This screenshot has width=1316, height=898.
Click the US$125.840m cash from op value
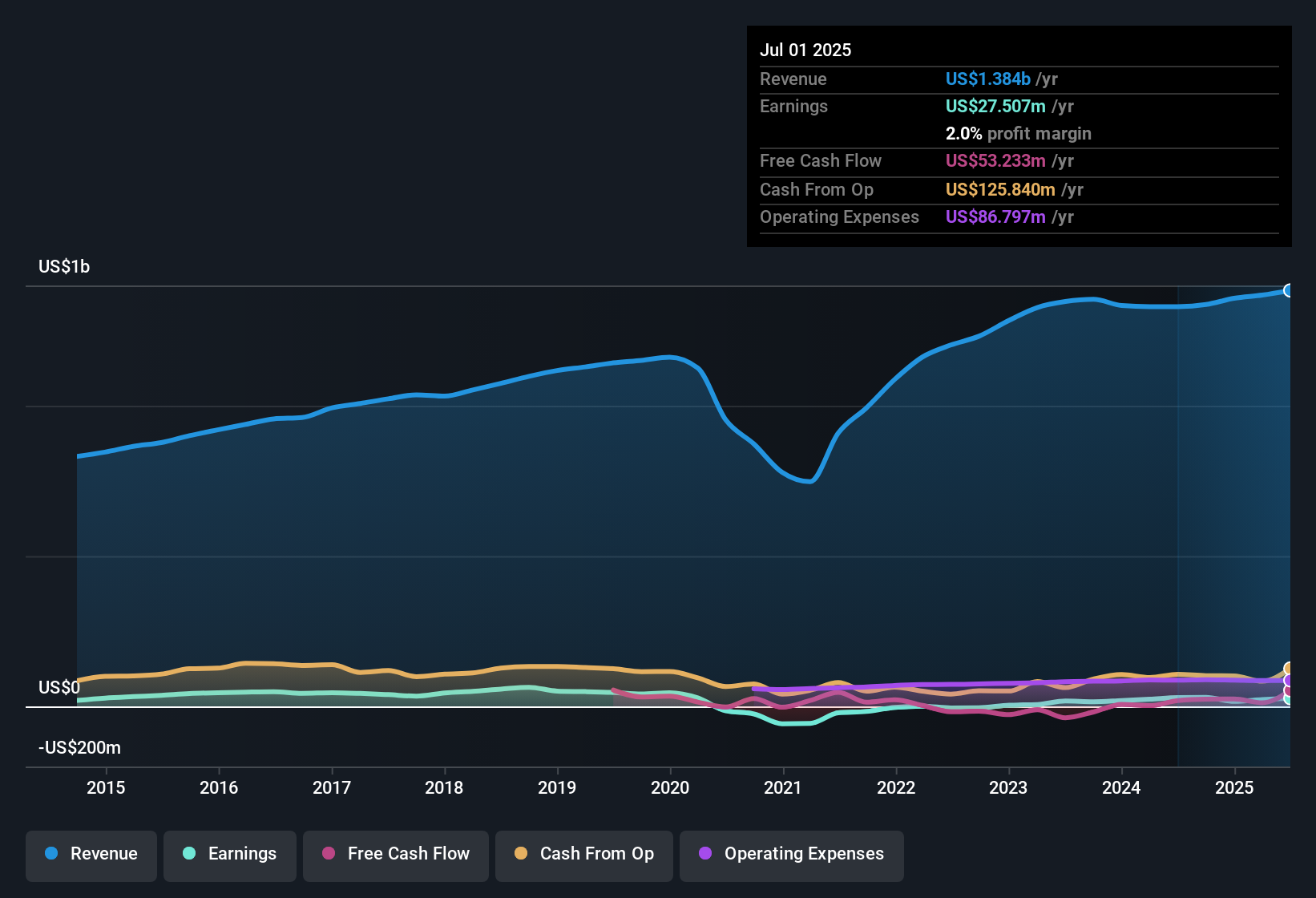coord(999,189)
